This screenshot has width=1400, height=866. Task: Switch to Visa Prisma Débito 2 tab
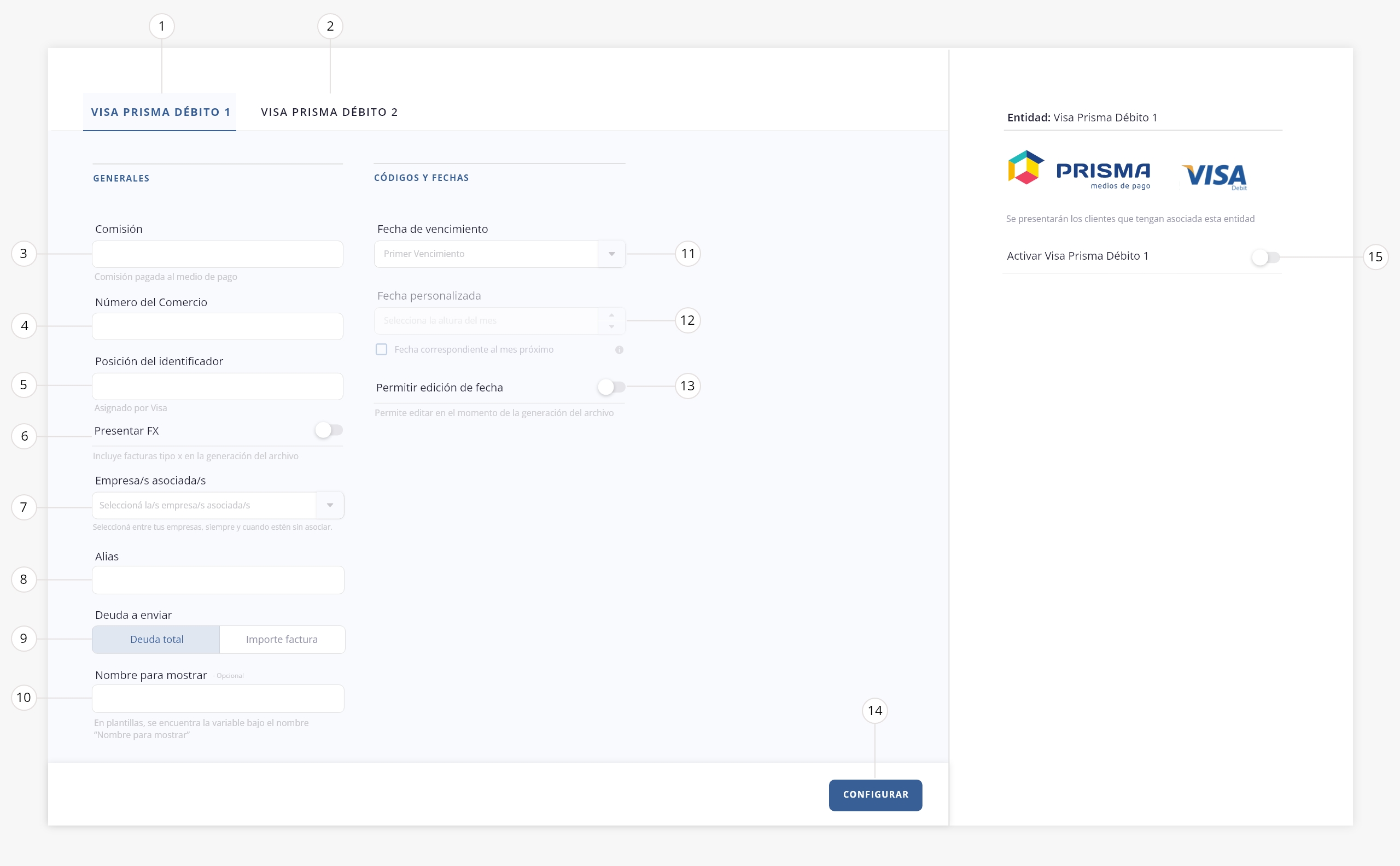[329, 112]
